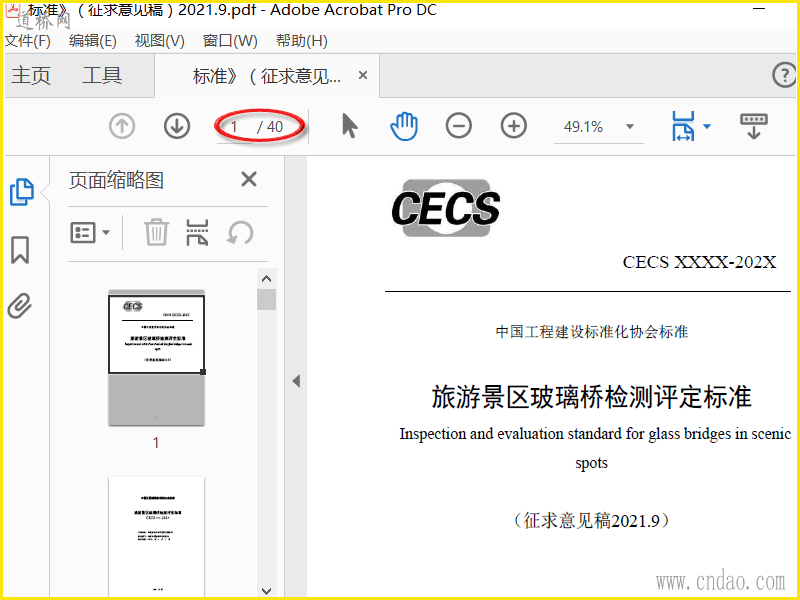
Task: Open the page thumbnails panel icon
Action: pos(21,192)
